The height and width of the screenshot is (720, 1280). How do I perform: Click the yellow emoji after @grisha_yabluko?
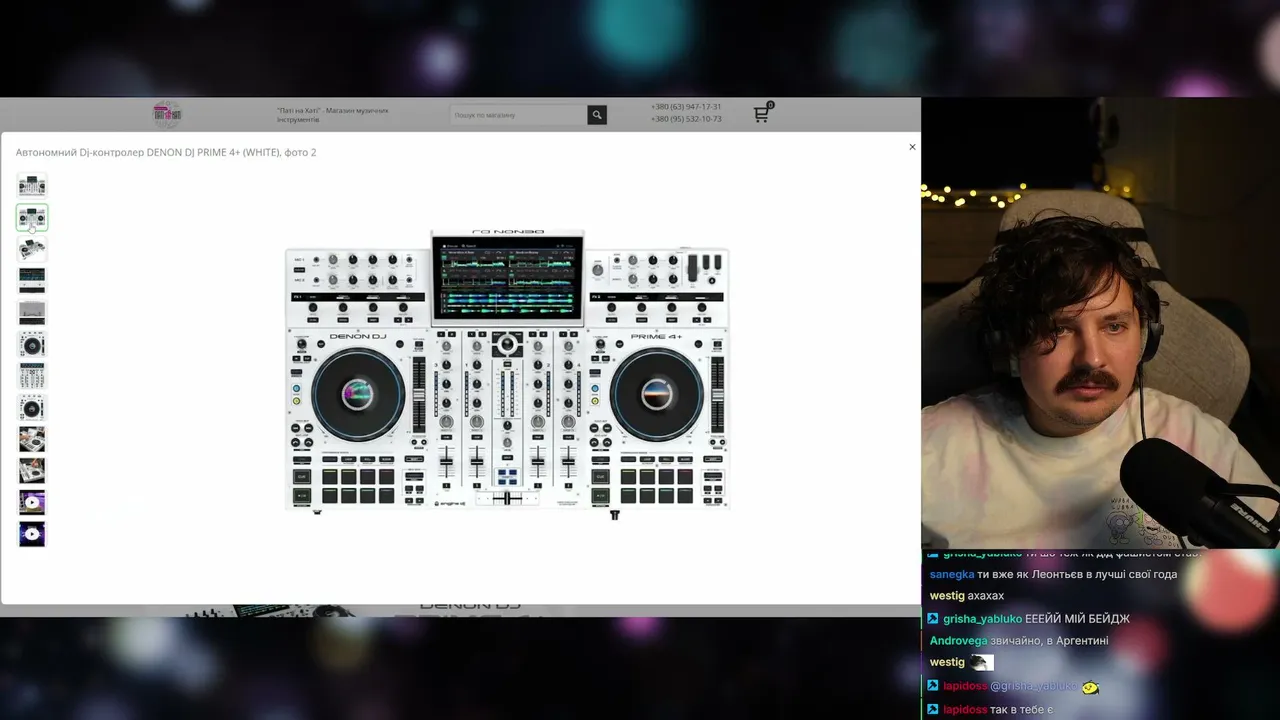[1091, 687]
